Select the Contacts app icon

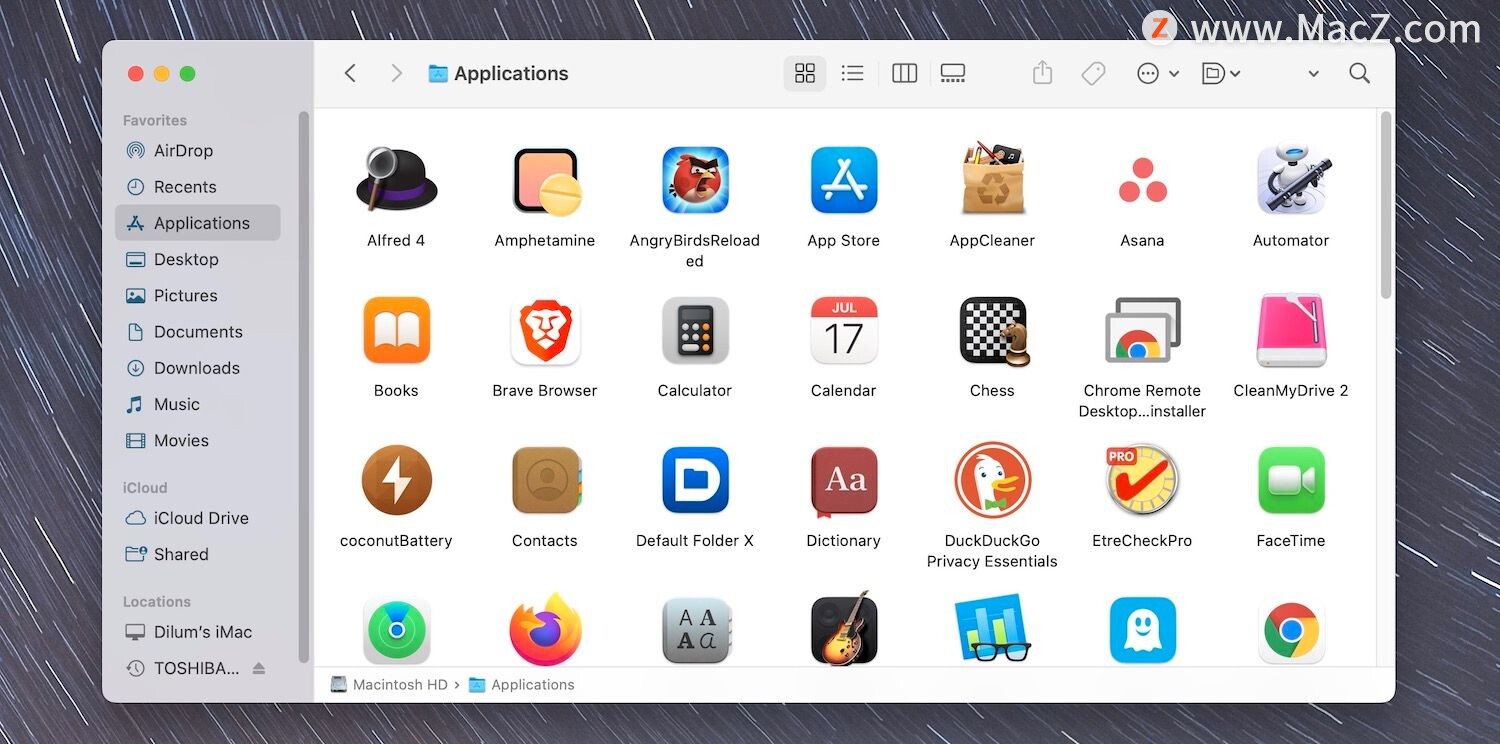[546, 480]
